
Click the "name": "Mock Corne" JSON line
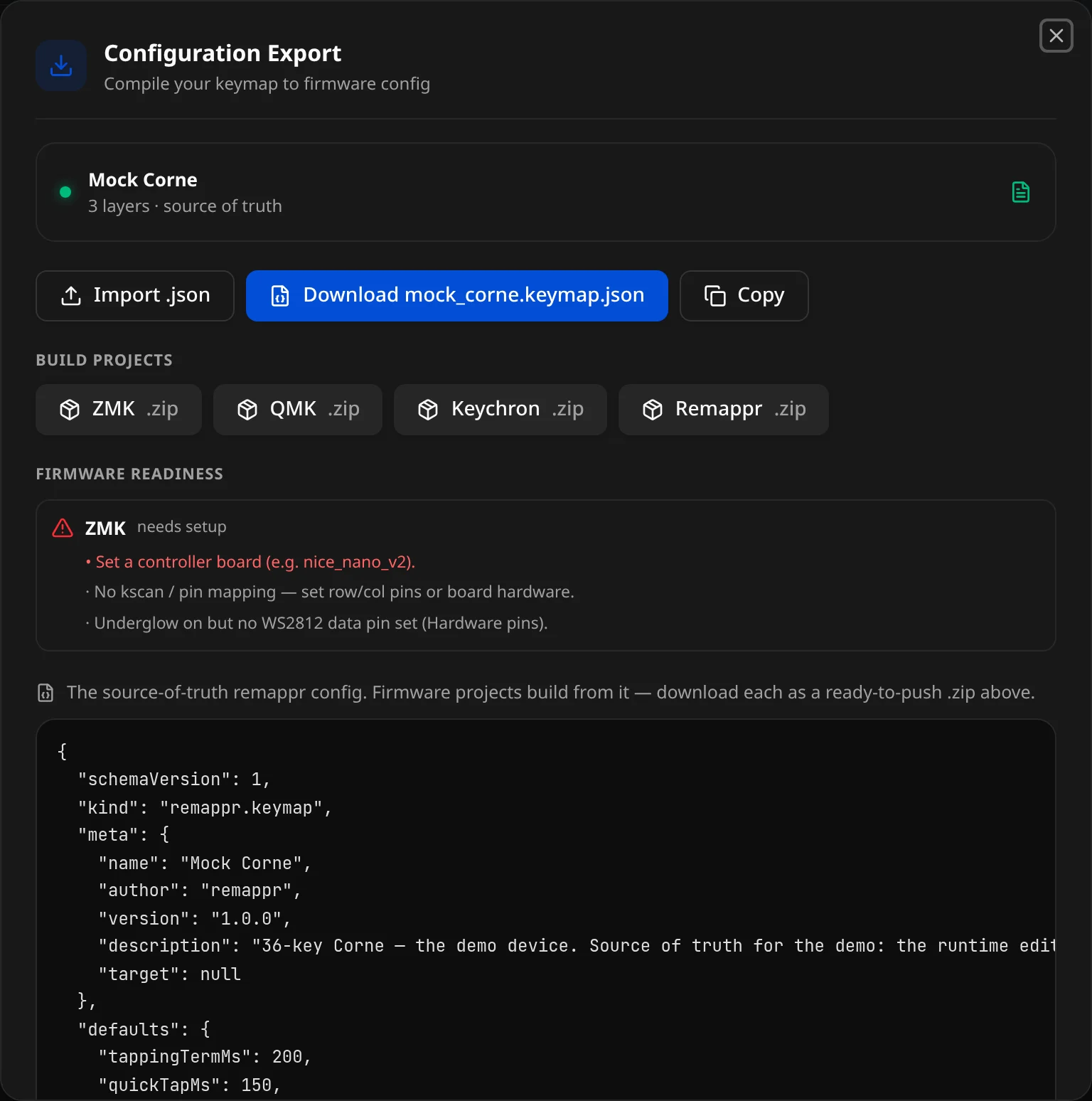205,863
